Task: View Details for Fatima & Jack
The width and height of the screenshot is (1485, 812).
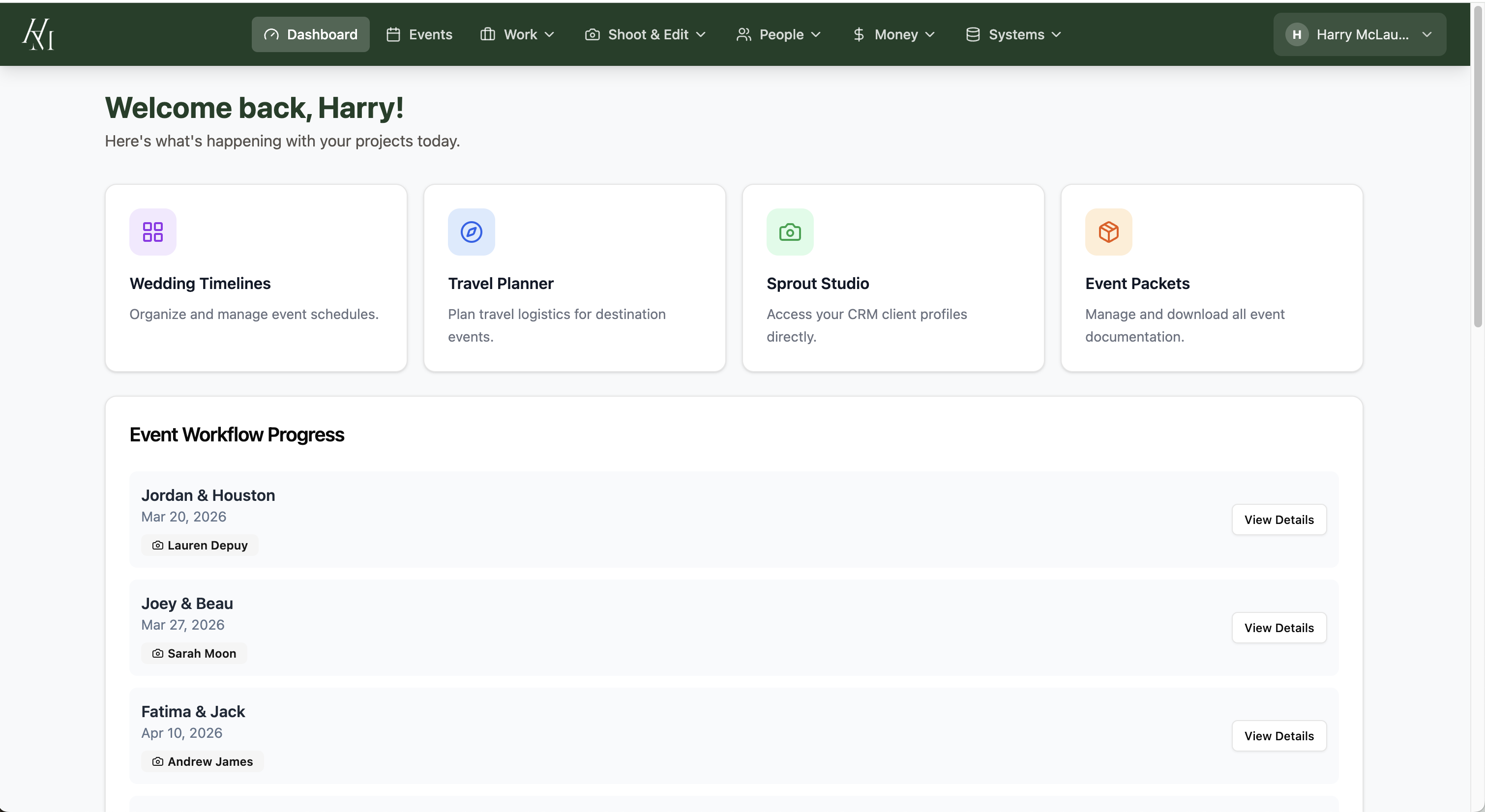Action: 1278,736
